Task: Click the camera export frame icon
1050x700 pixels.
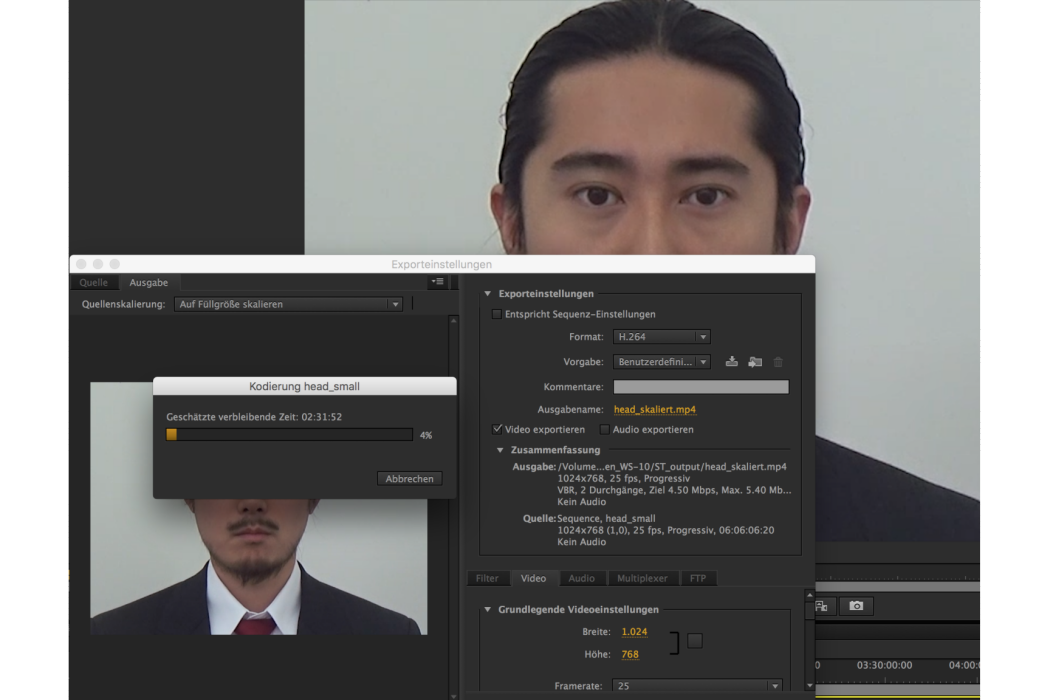Action: coord(856,606)
